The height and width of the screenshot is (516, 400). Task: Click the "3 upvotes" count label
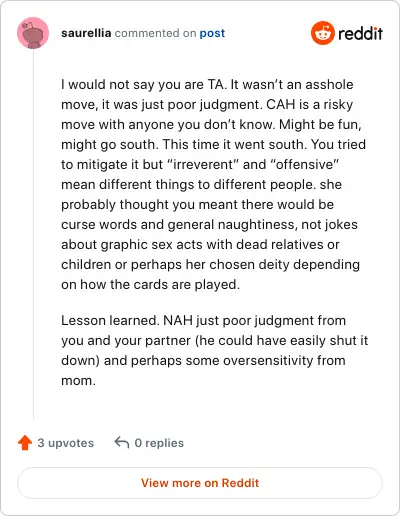66,443
